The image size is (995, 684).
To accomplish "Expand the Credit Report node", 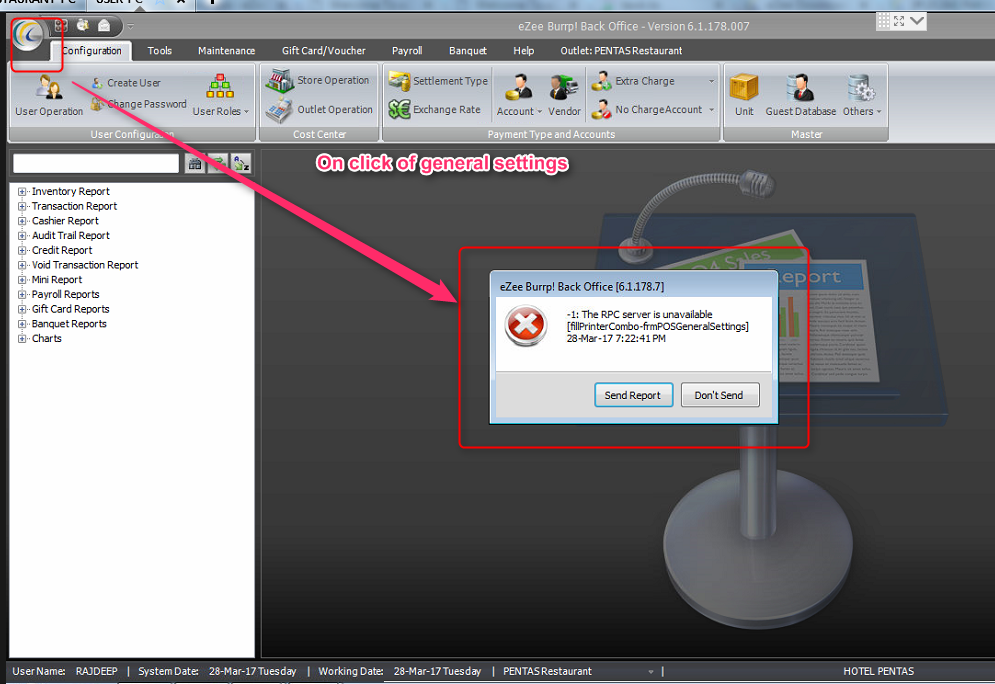I will click(x=22, y=251).
